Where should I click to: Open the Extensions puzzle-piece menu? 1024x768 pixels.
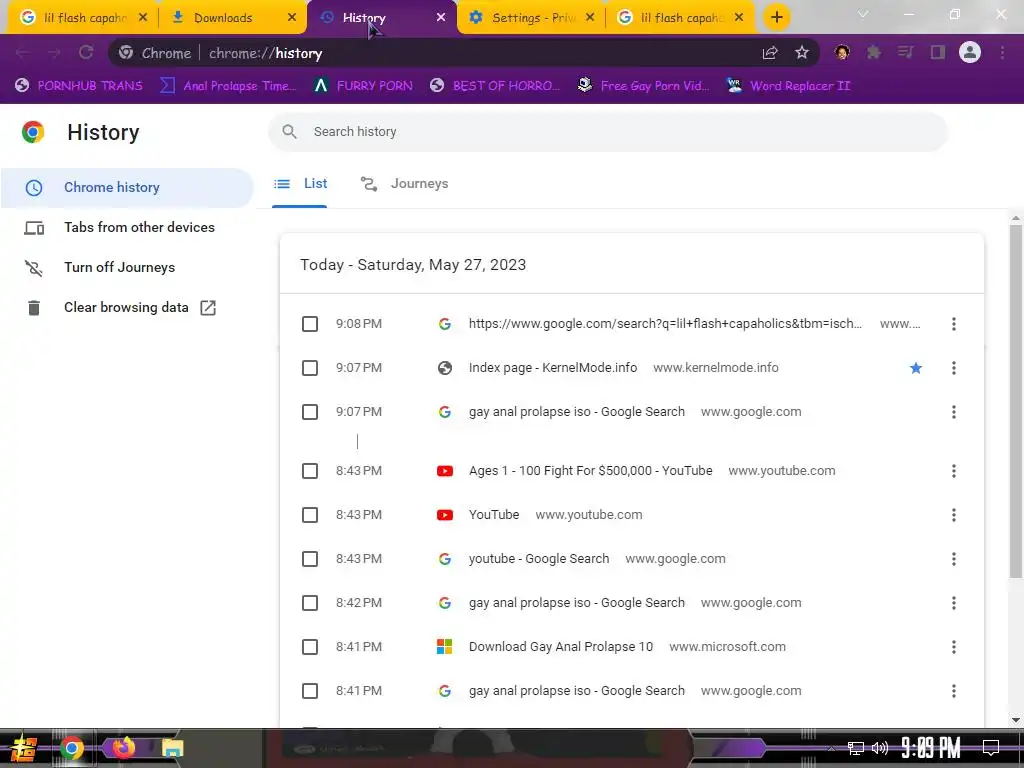click(x=874, y=53)
